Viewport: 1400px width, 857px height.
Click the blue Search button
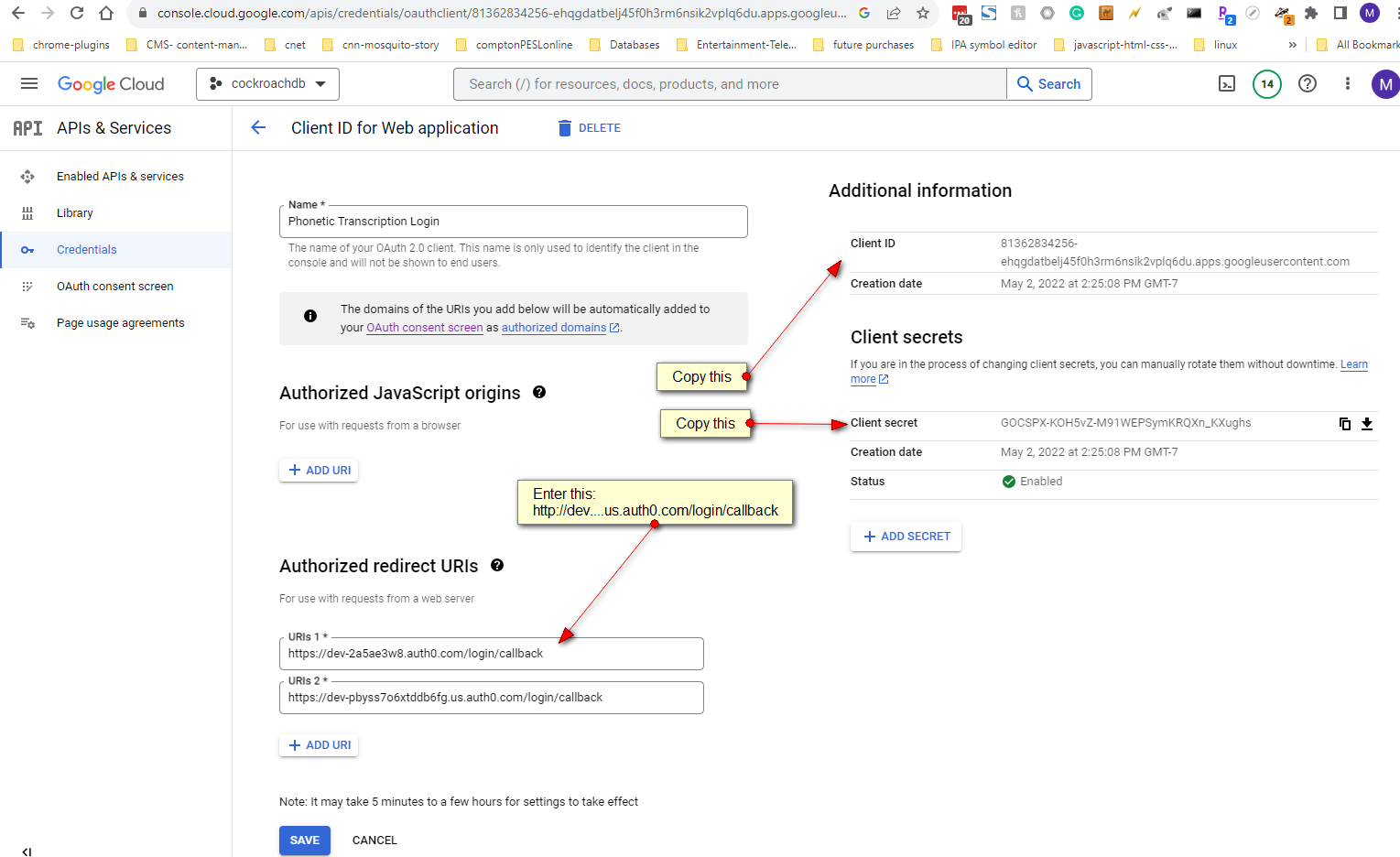[1049, 84]
